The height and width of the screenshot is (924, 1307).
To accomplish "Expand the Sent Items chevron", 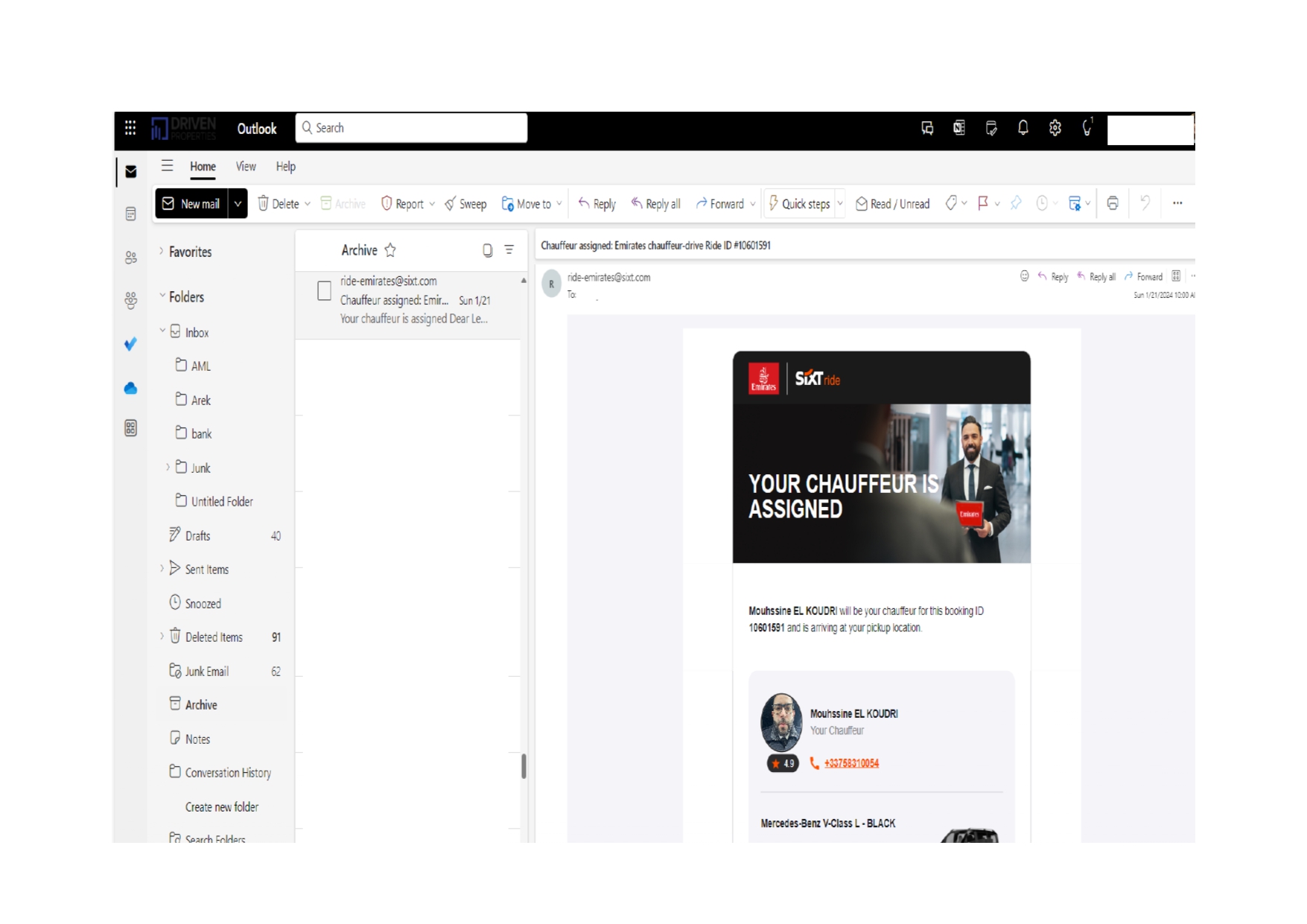I will pos(162,569).
